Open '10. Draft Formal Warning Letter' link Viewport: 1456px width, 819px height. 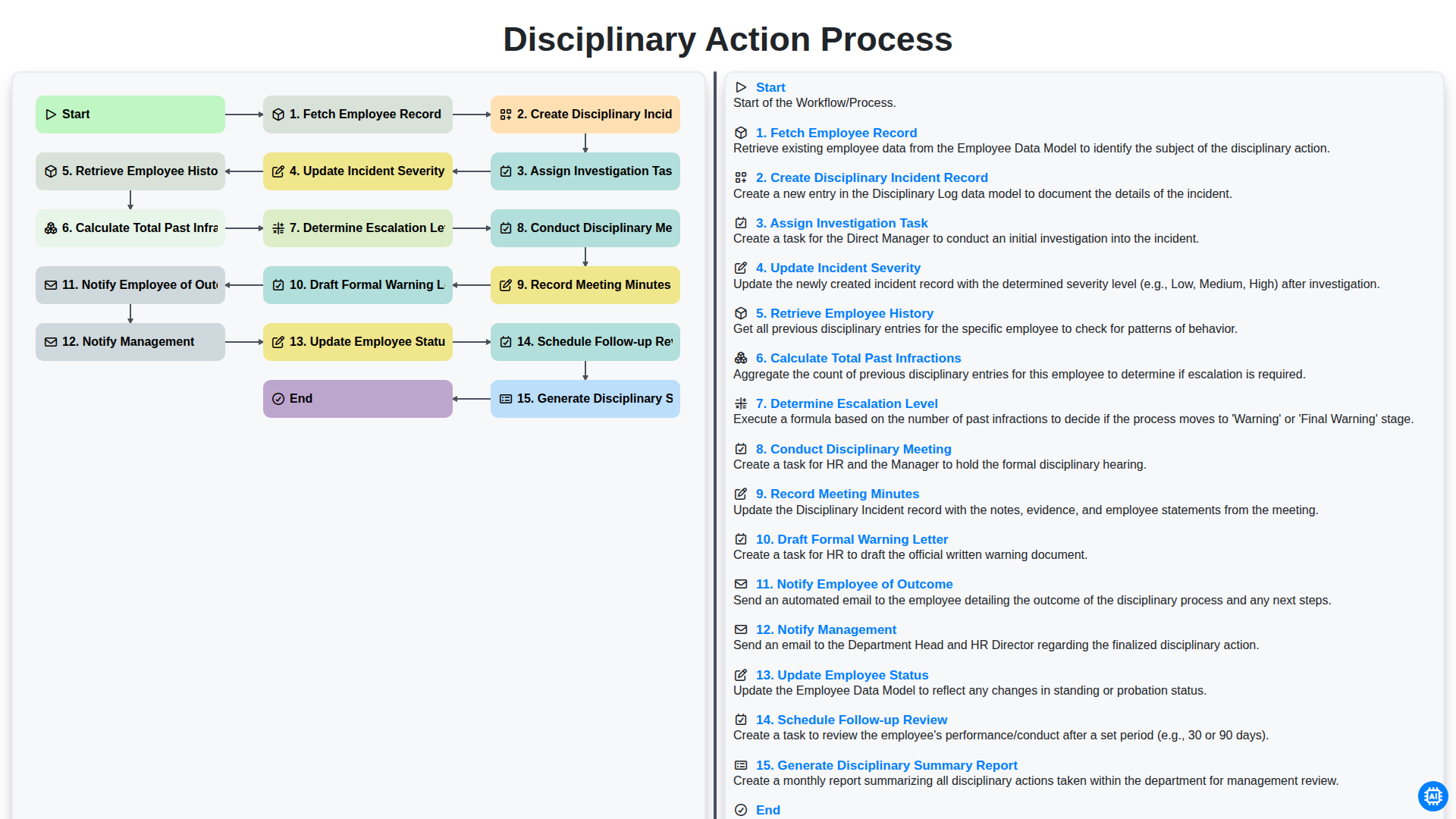tap(852, 539)
